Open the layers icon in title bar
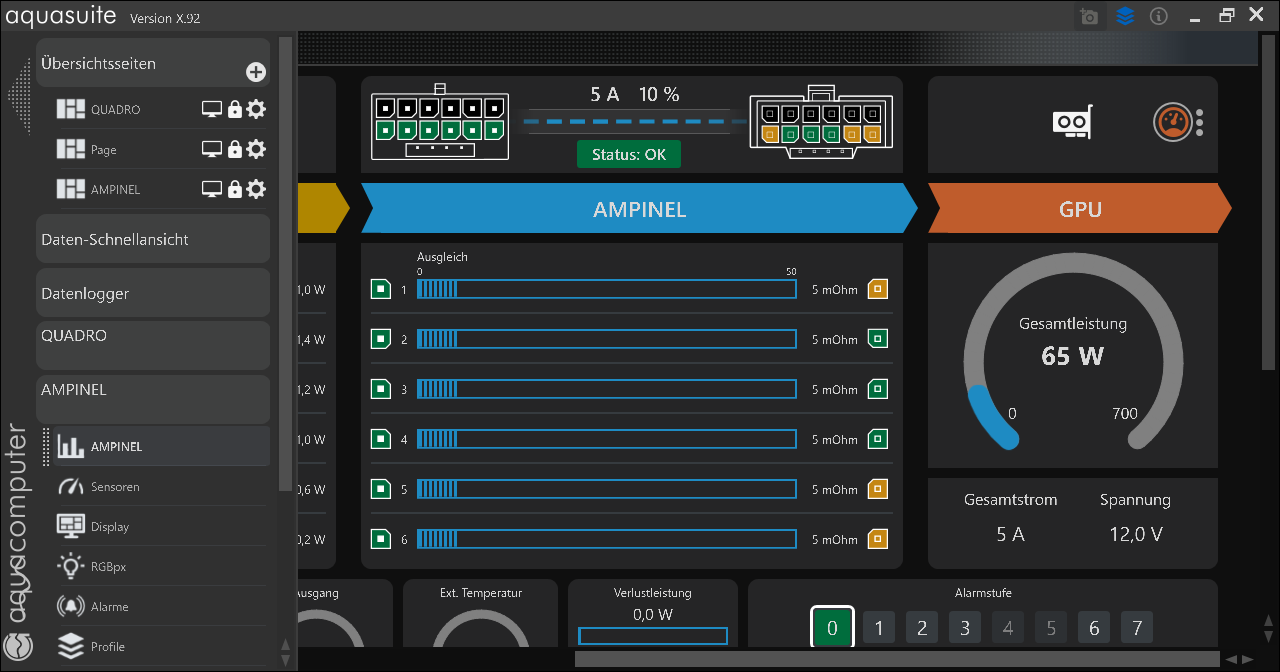Screen dimensions: 1280x672 pyautogui.click(x=1125, y=17)
